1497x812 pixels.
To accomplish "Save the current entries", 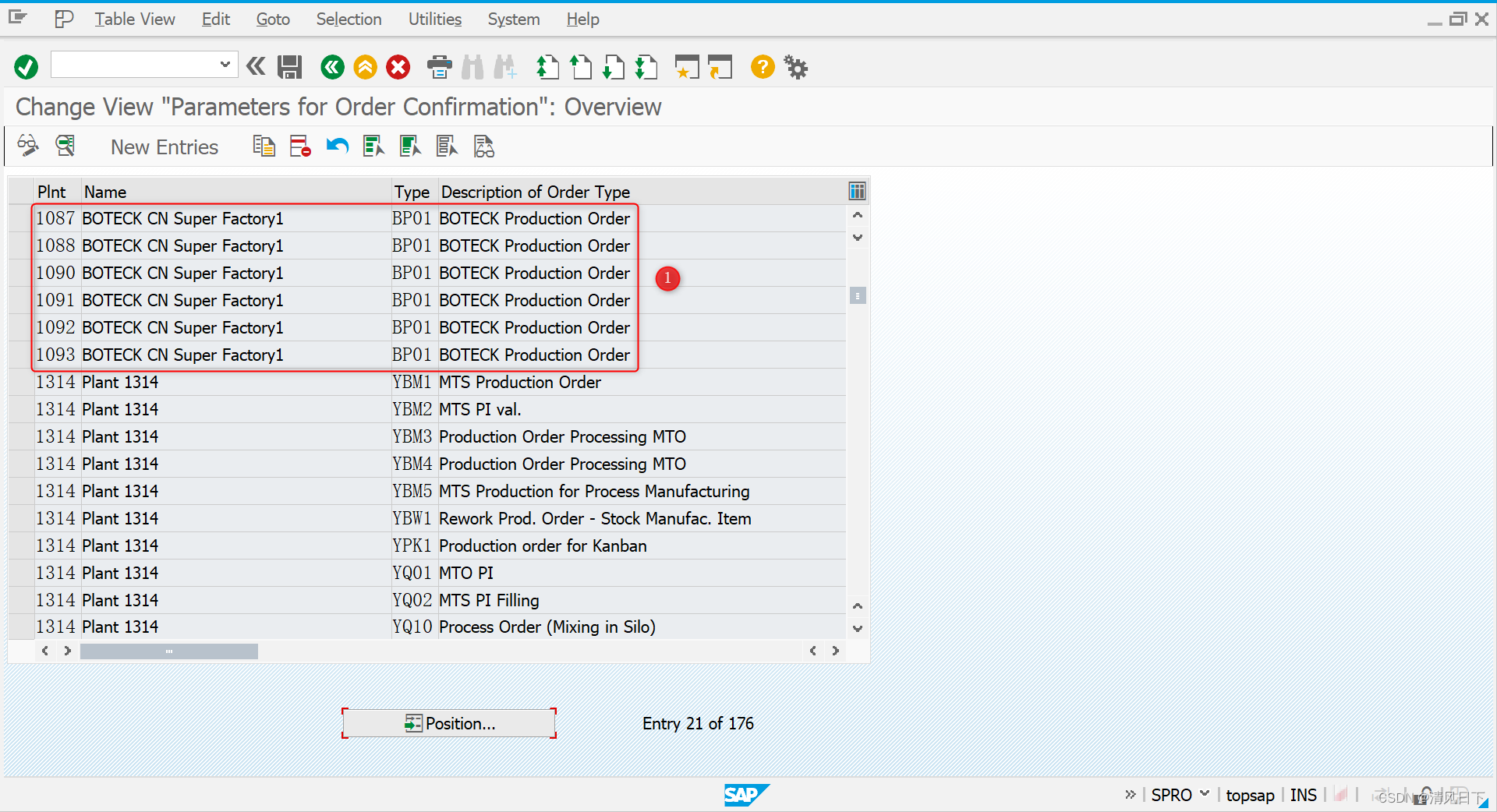I will pos(288,67).
